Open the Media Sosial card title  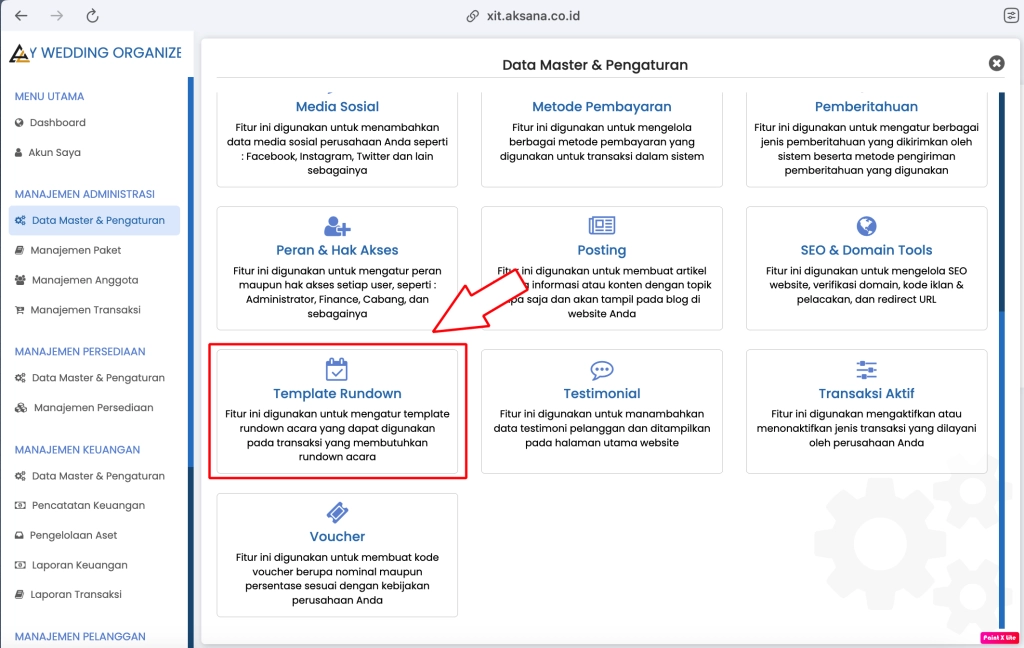337,107
